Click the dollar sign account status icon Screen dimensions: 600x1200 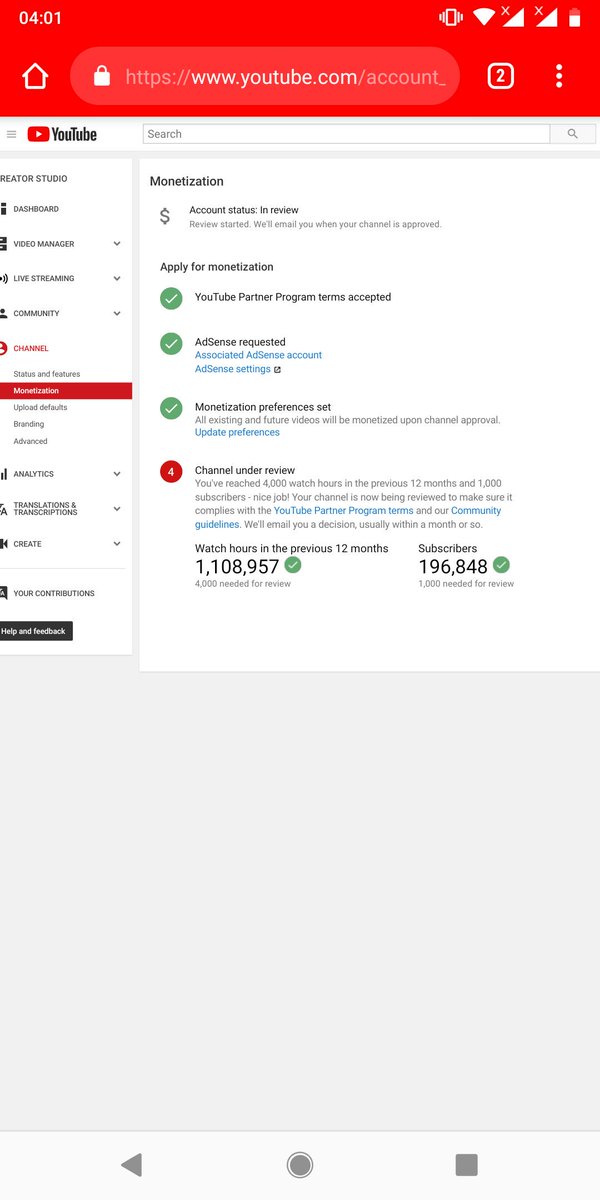(x=165, y=216)
